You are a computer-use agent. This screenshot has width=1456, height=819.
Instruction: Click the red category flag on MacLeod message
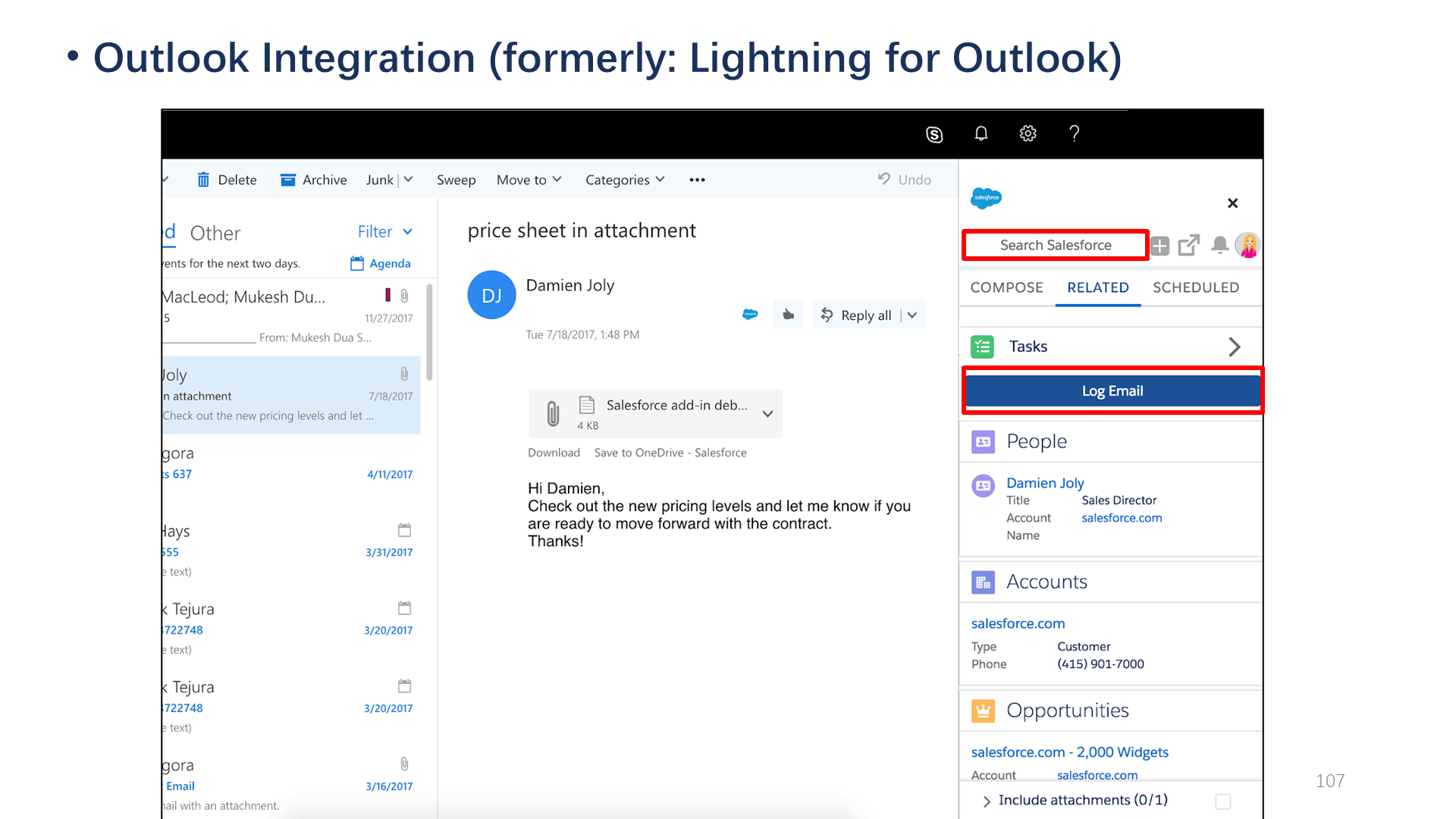[388, 295]
